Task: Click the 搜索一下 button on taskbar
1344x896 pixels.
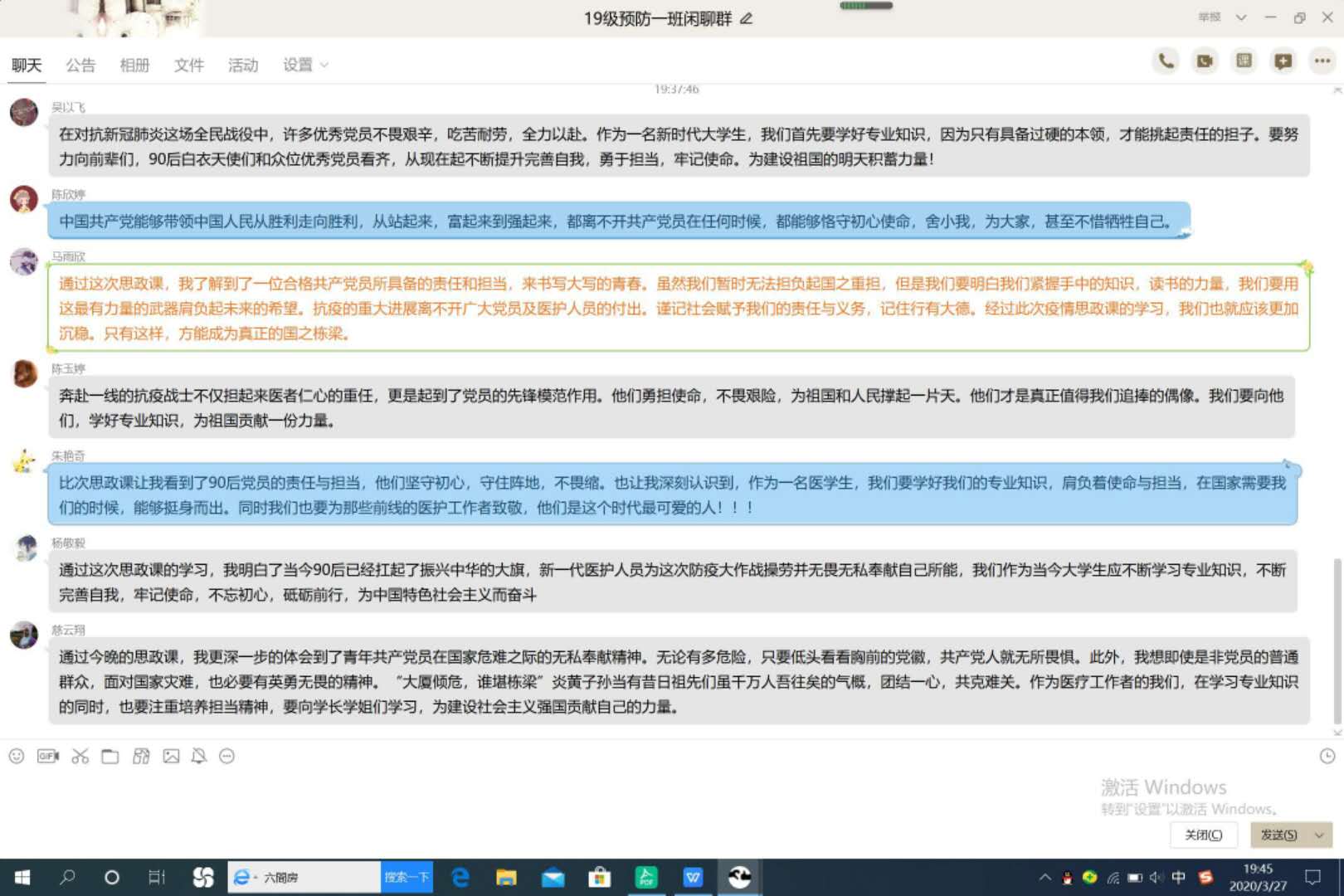Action: [407, 877]
